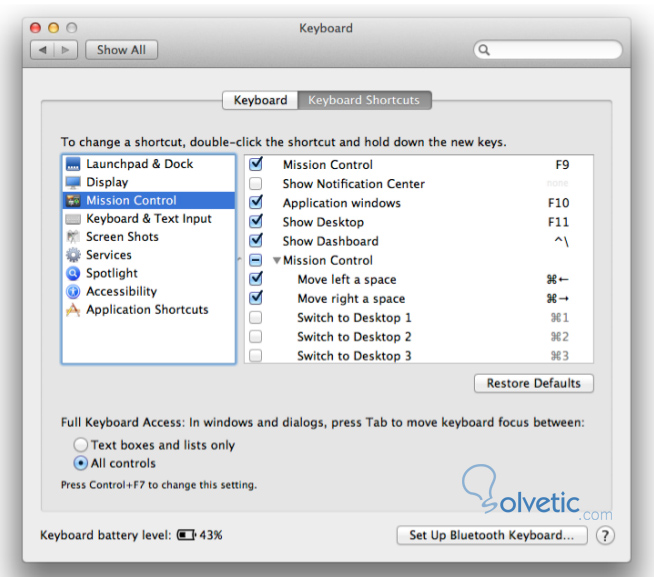Click the Switch to Desktop 2 label
The height and width of the screenshot is (577, 654).
click(354, 337)
